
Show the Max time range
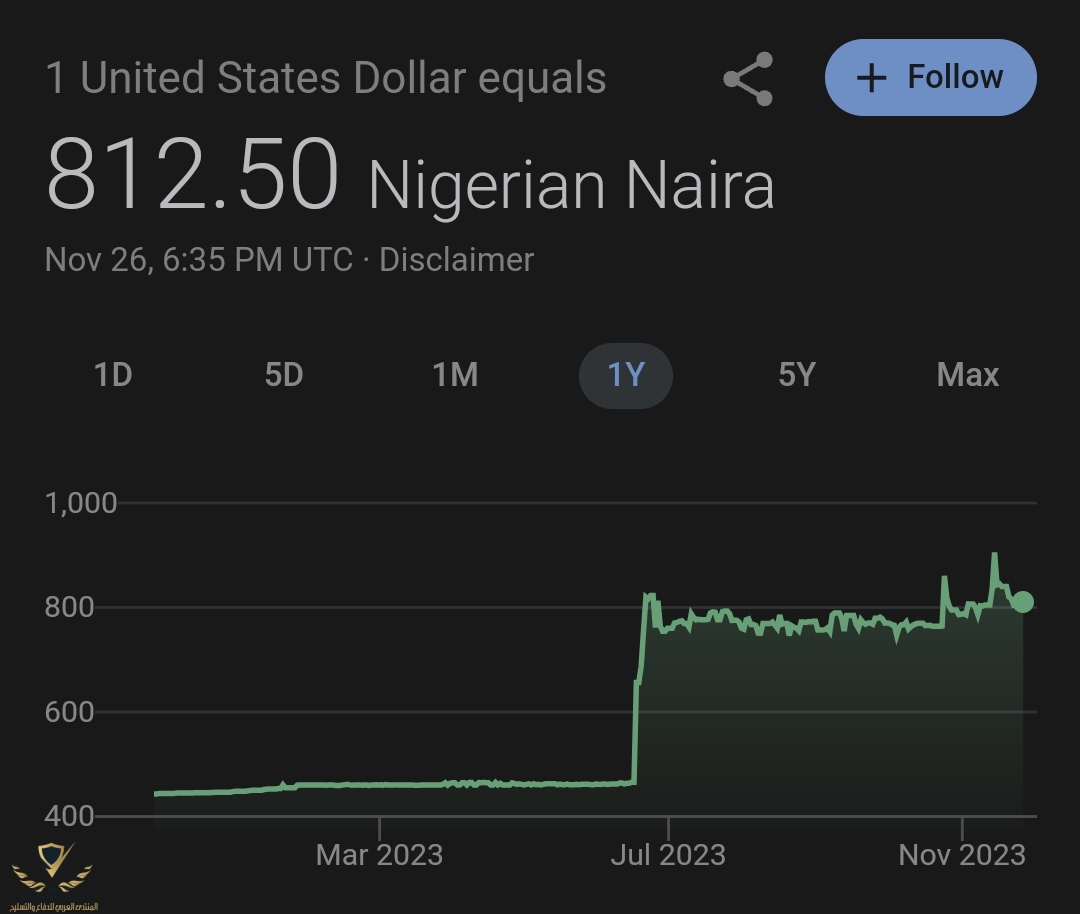(967, 375)
